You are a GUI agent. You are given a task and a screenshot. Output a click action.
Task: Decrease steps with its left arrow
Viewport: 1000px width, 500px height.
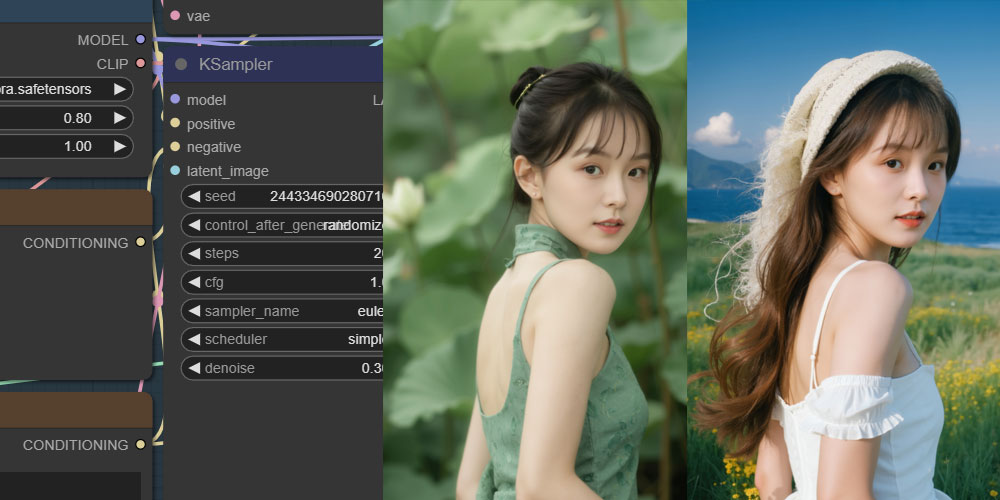[194, 253]
